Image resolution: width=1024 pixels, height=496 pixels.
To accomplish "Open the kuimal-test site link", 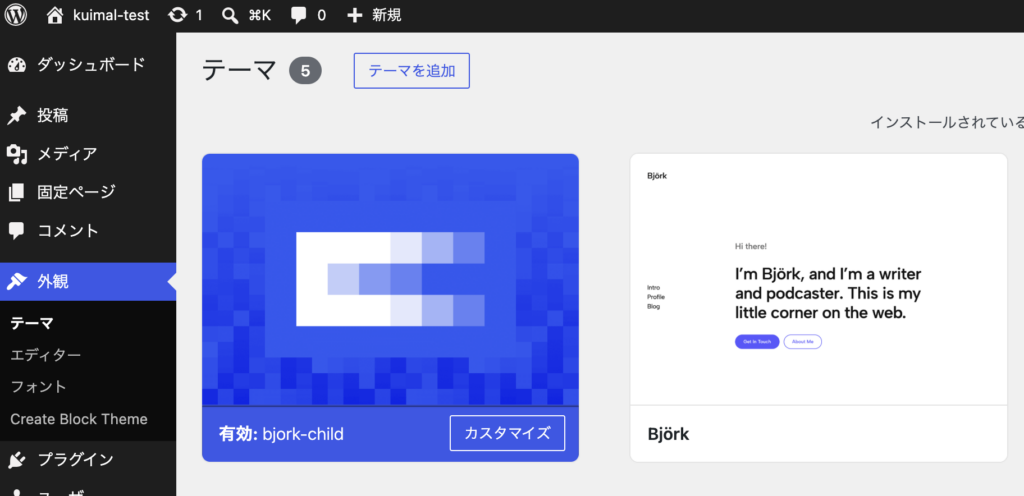I will tap(111, 15).
